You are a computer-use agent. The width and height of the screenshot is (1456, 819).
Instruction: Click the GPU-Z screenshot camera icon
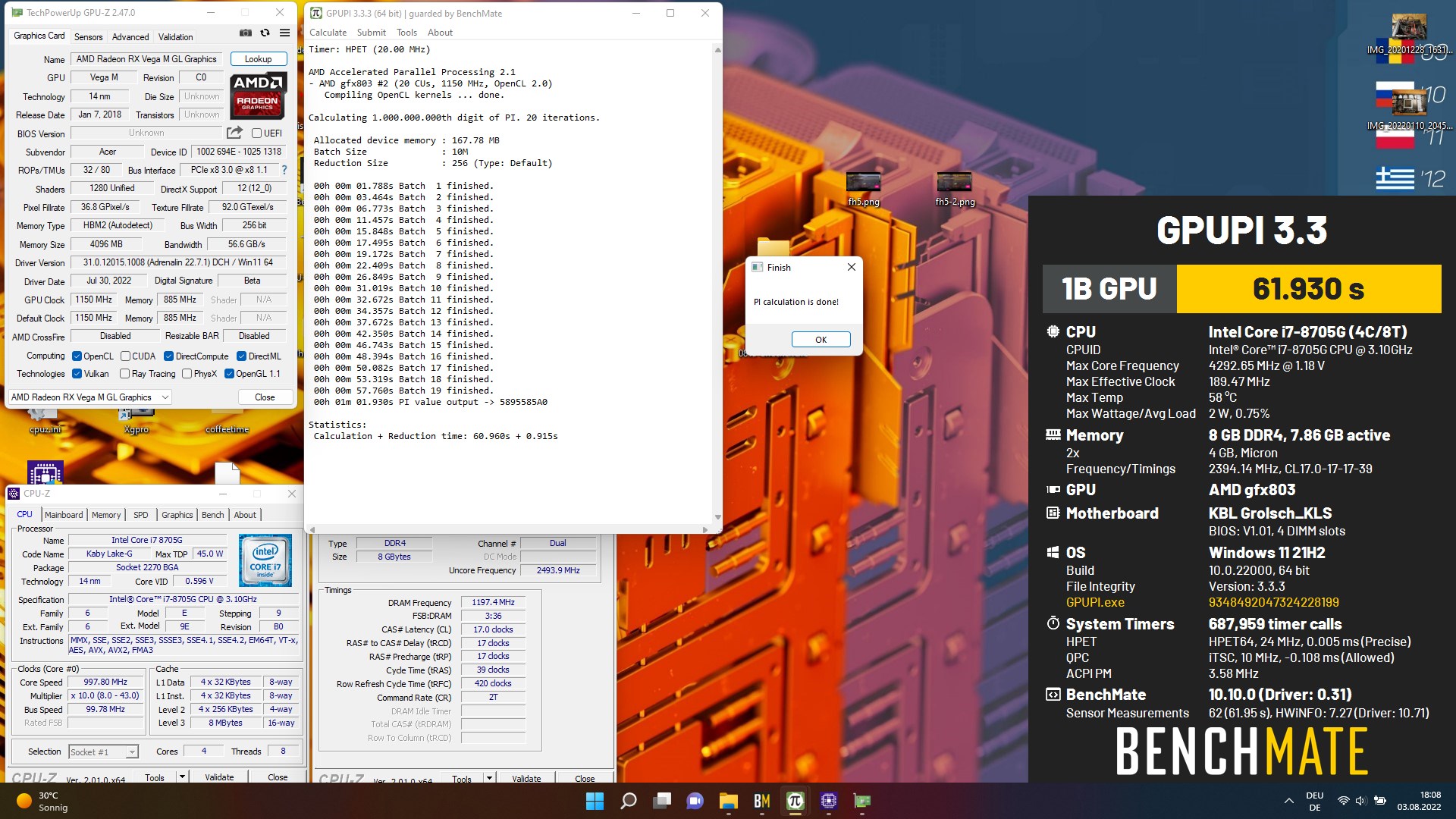tap(246, 33)
